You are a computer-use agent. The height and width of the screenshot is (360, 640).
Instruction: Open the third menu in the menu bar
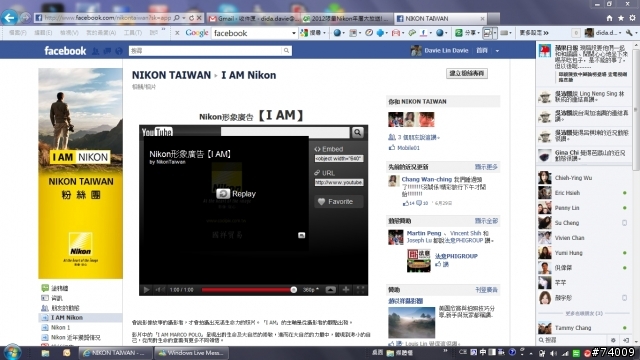point(69,33)
